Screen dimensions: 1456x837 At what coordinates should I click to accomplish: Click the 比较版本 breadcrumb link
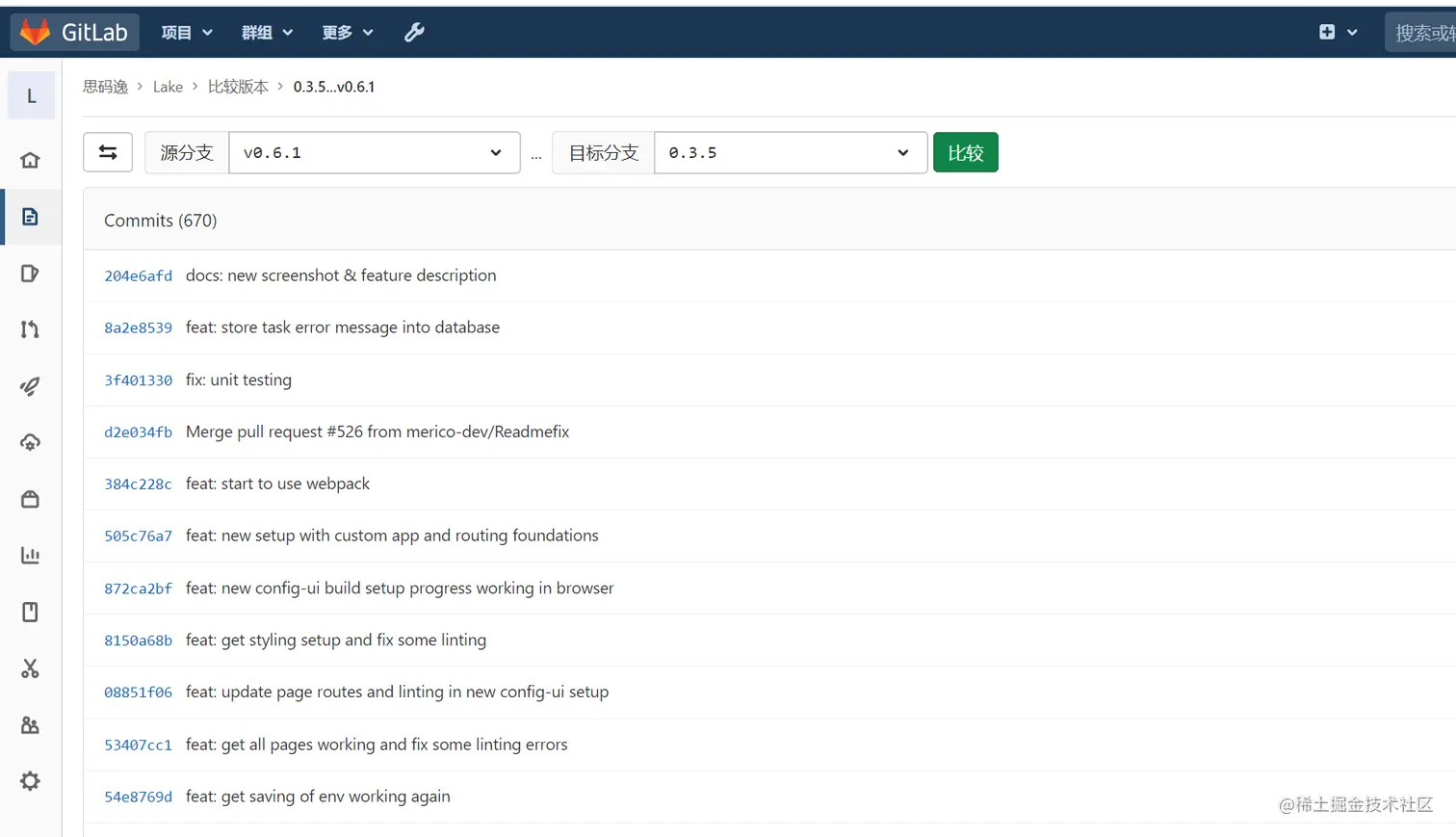(x=238, y=87)
